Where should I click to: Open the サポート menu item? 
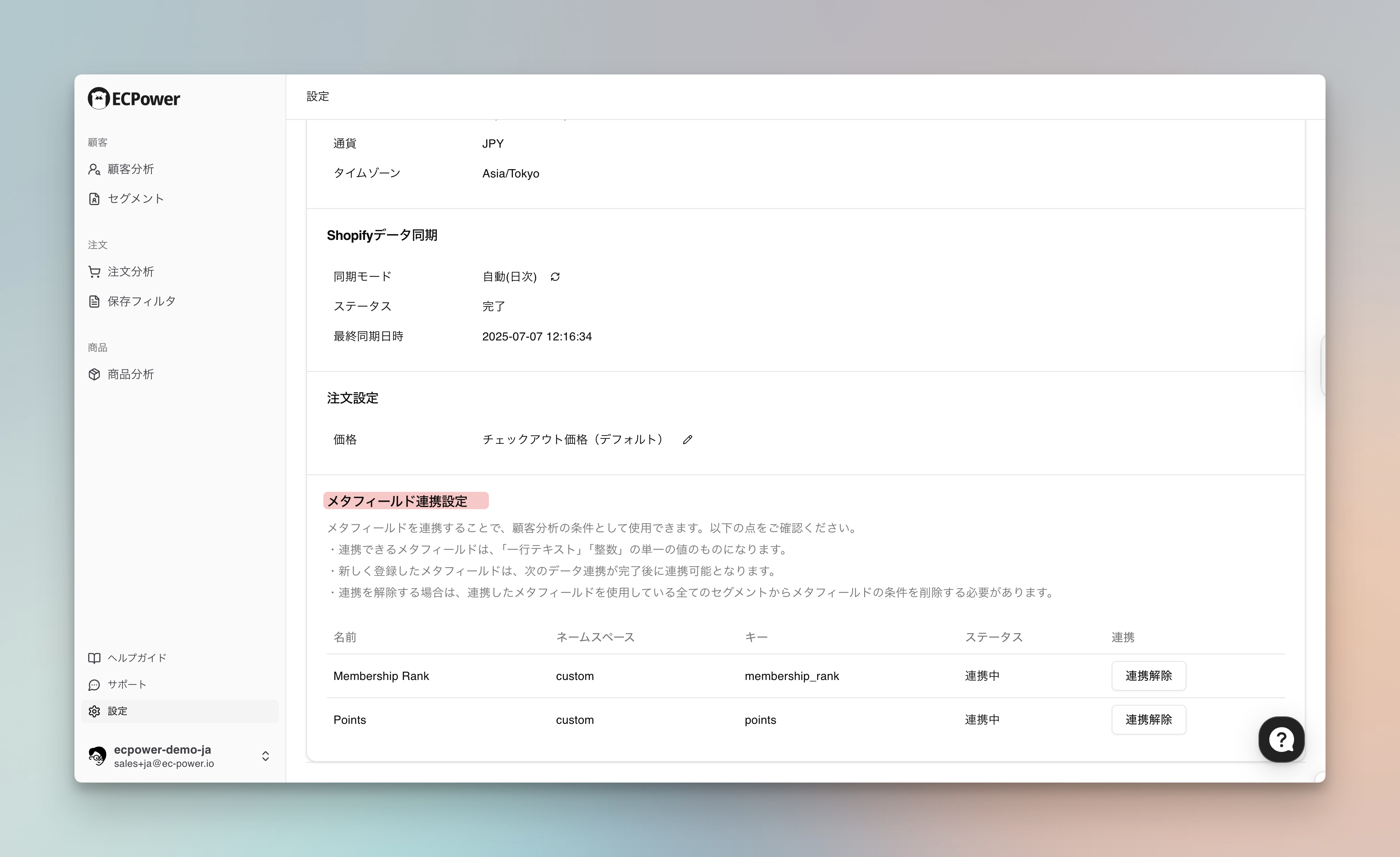coord(127,685)
